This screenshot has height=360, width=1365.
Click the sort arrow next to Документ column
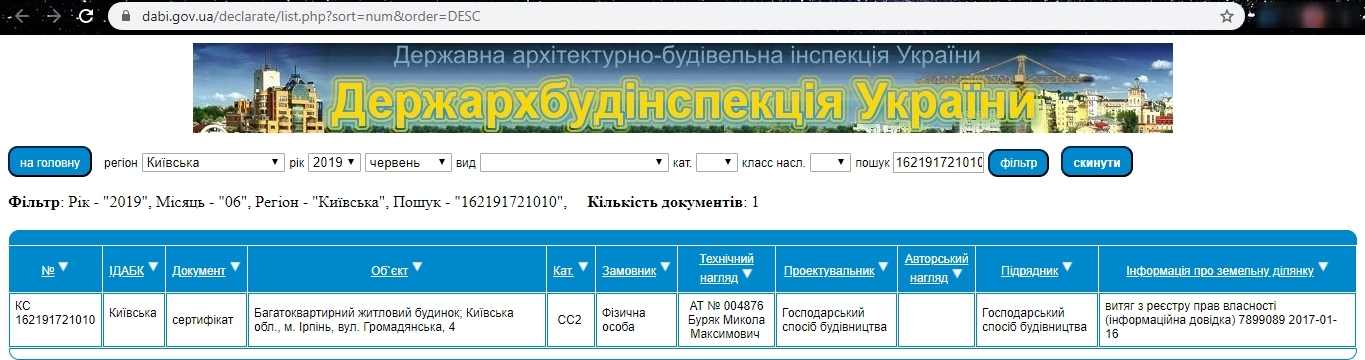(x=234, y=267)
